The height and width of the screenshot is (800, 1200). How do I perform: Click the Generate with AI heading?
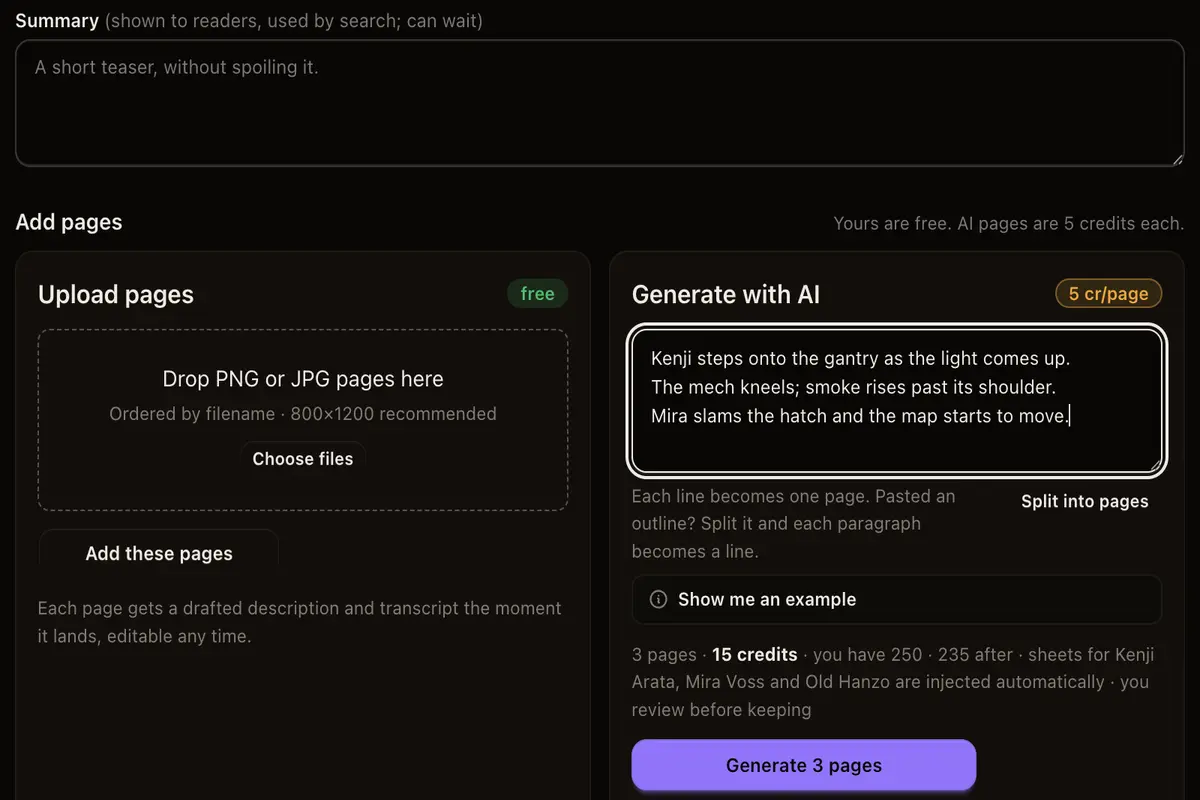click(x=726, y=295)
